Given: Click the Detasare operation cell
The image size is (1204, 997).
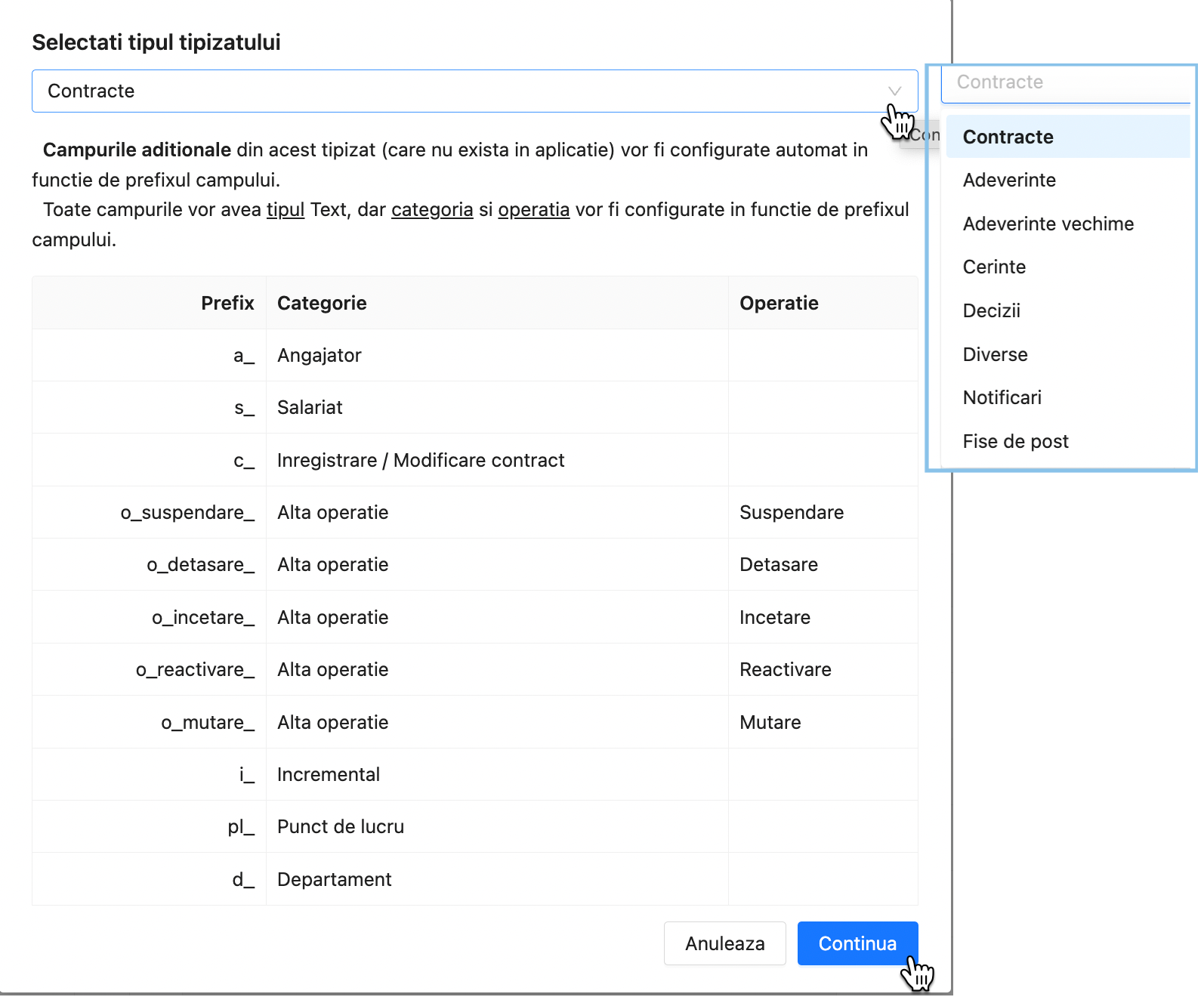Looking at the screenshot, I should pyautogui.click(x=823, y=564).
